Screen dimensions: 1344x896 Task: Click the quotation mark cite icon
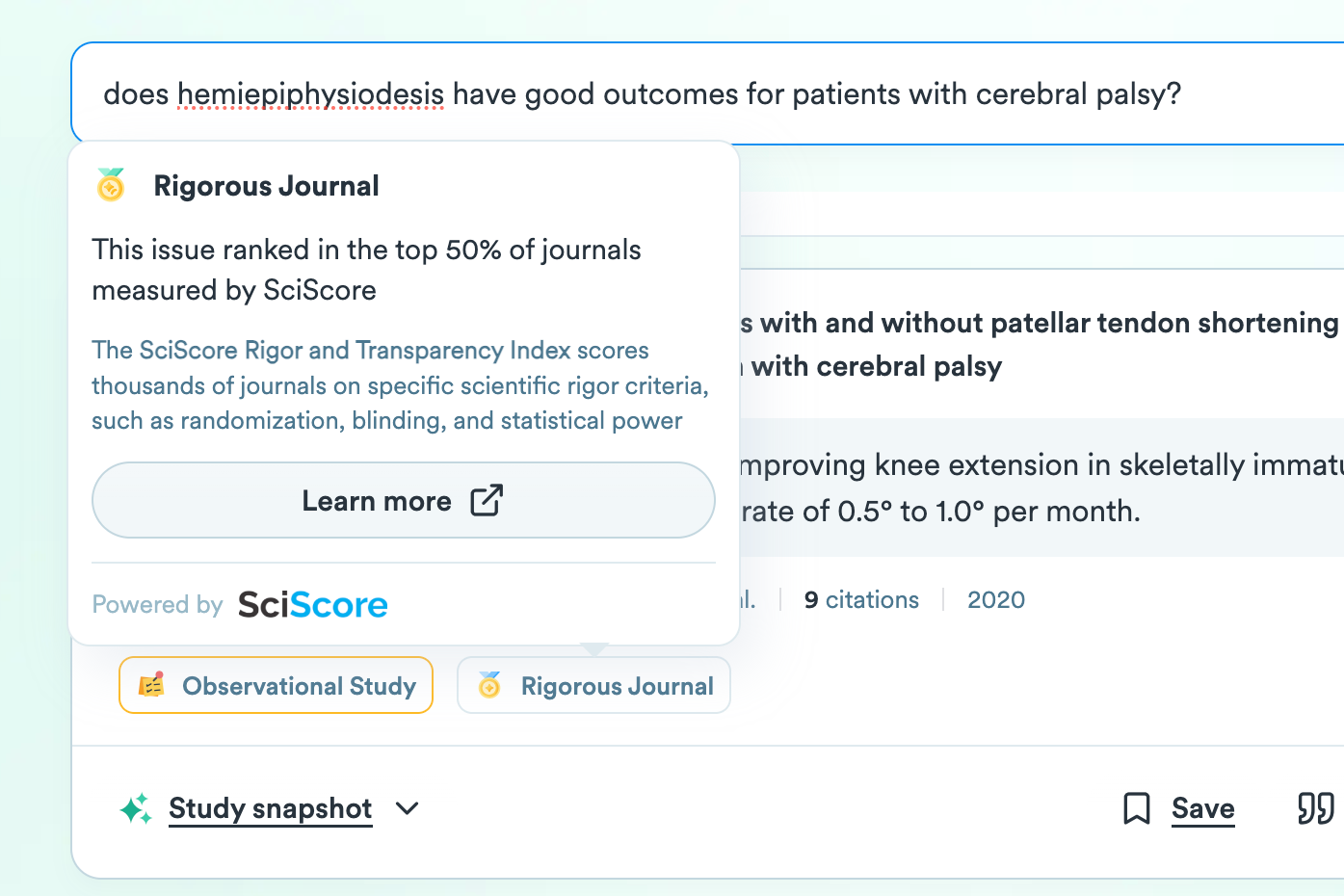coord(1315,808)
